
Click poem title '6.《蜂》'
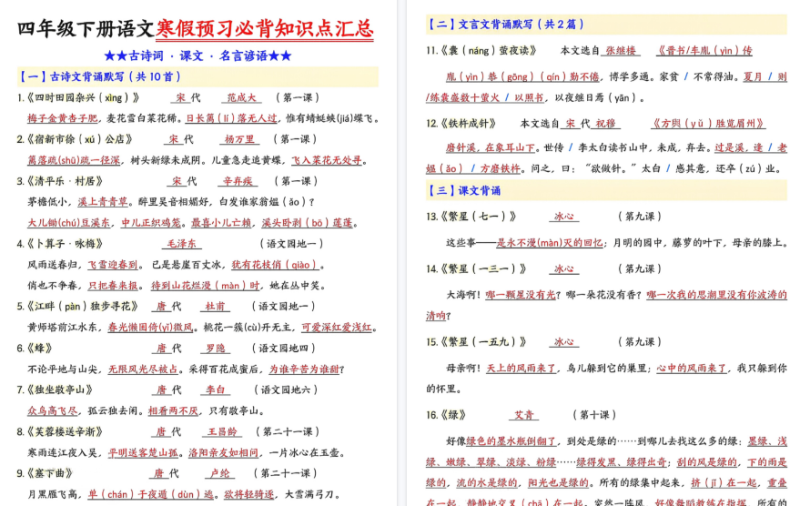pyautogui.click(x=34, y=348)
